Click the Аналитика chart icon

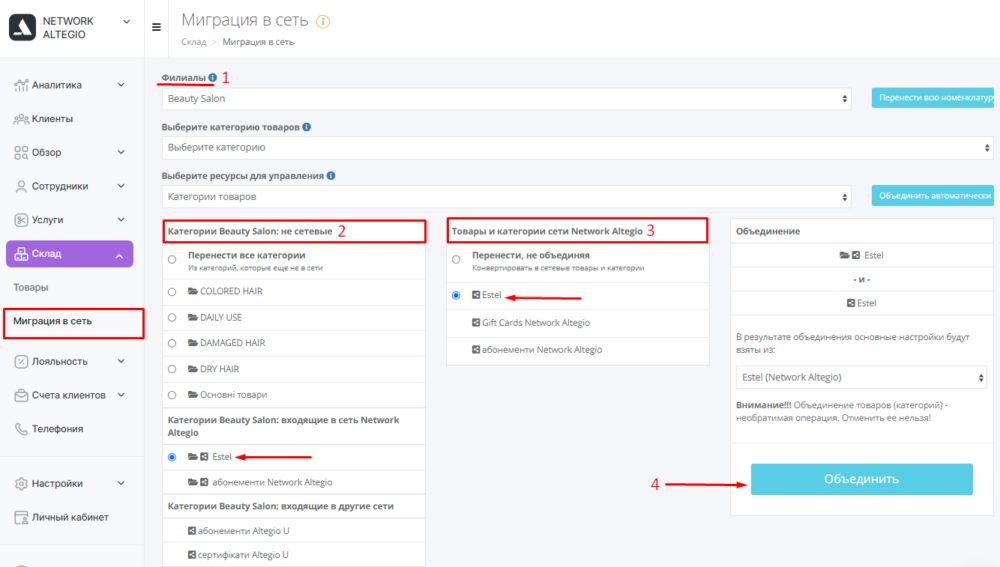[x=21, y=85]
